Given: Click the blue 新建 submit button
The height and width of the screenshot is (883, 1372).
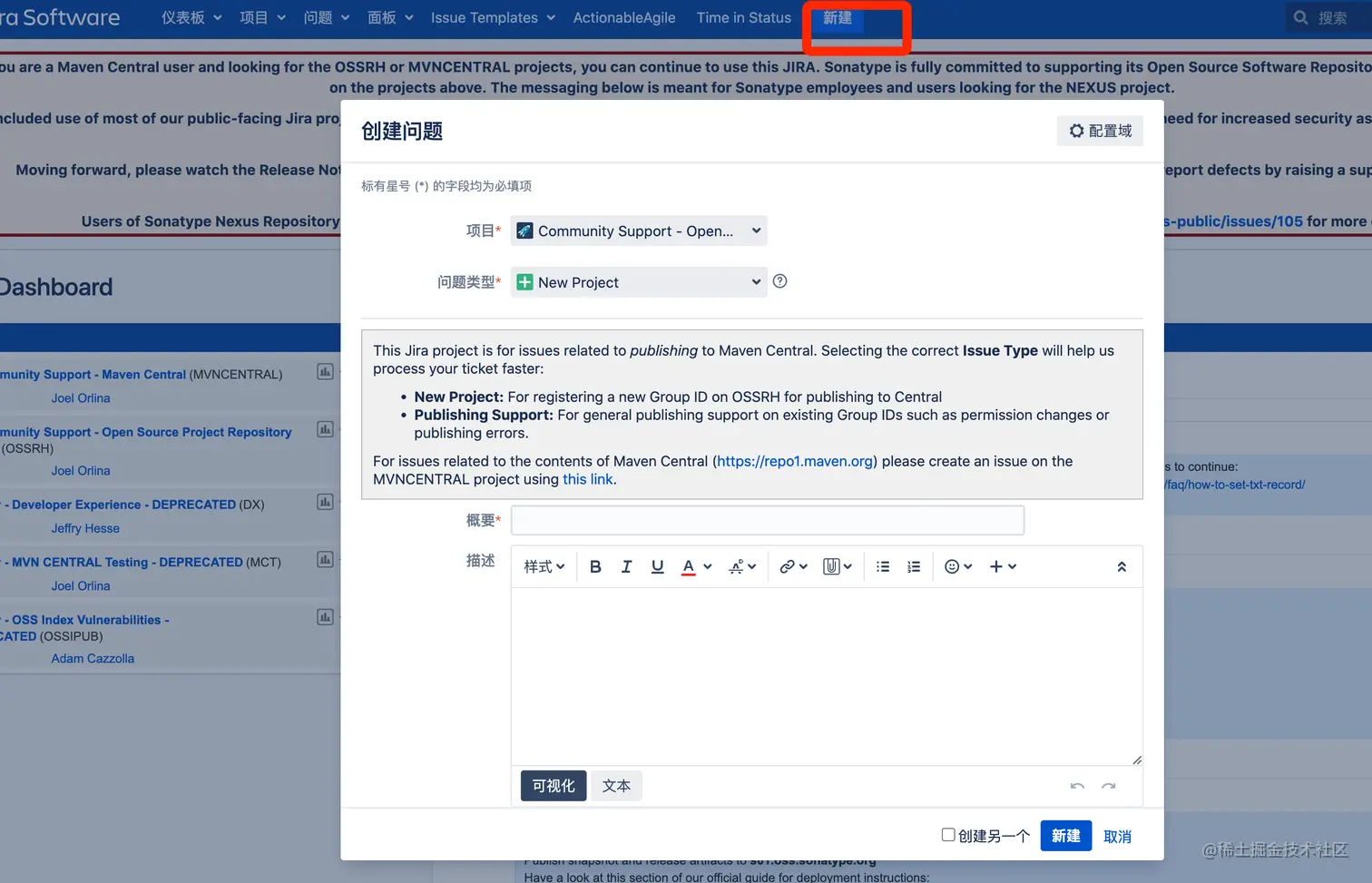Looking at the screenshot, I should coord(1065,836).
